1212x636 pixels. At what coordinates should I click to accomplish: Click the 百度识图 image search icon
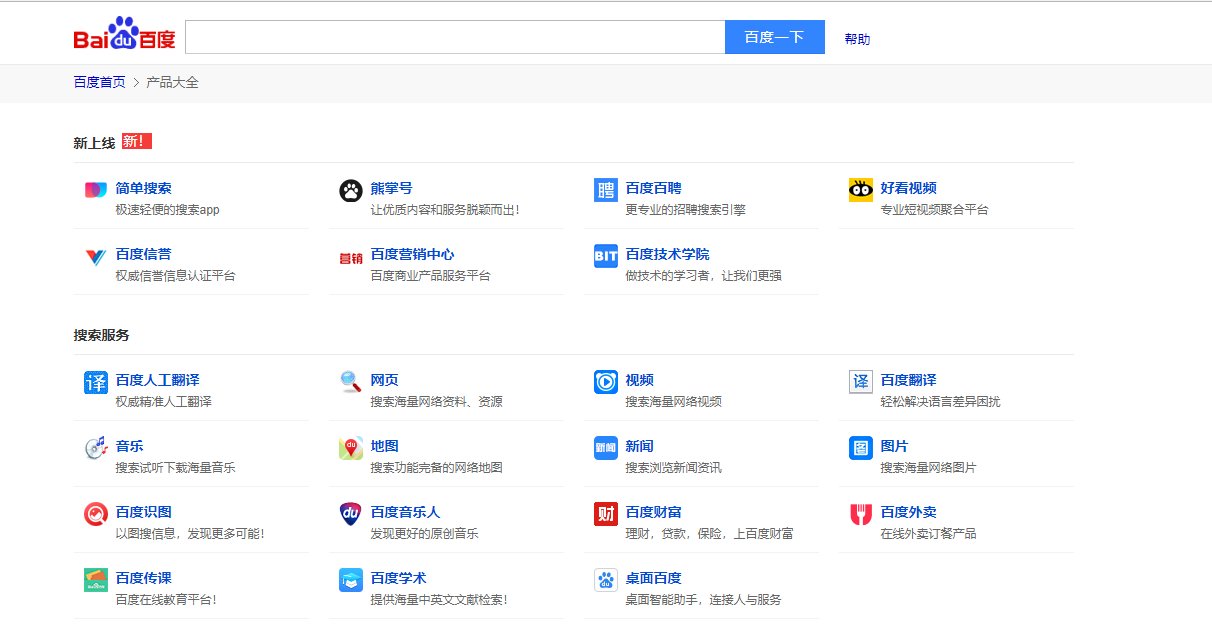point(96,512)
